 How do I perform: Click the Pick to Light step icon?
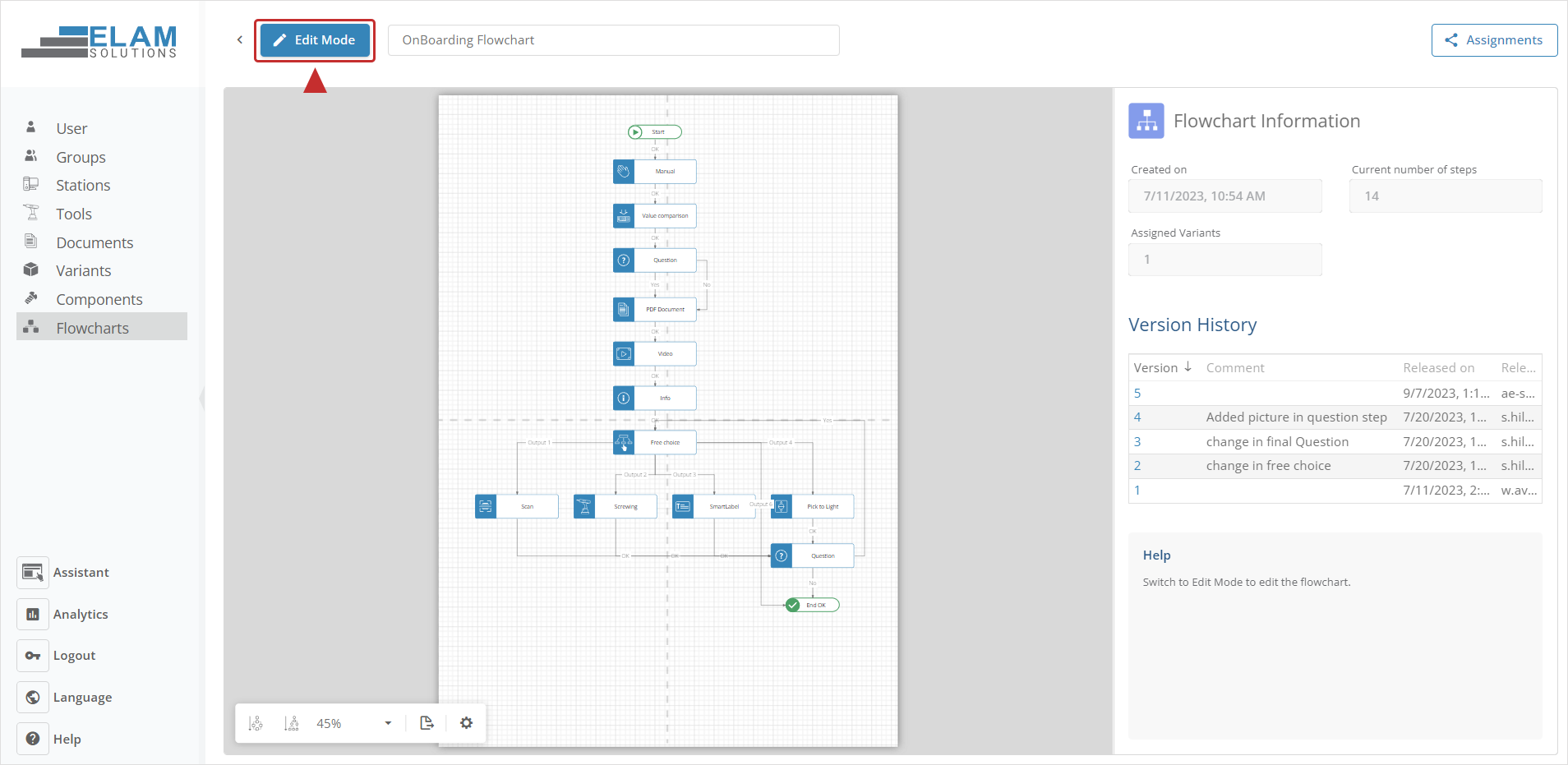[x=781, y=506]
